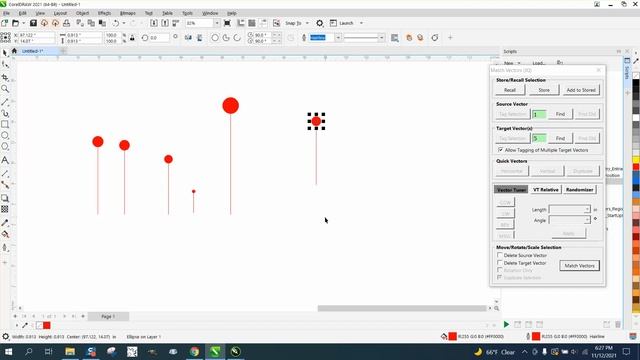The image size is (640, 360).
Task: Open the Tools menu
Action: click(x=187, y=13)
